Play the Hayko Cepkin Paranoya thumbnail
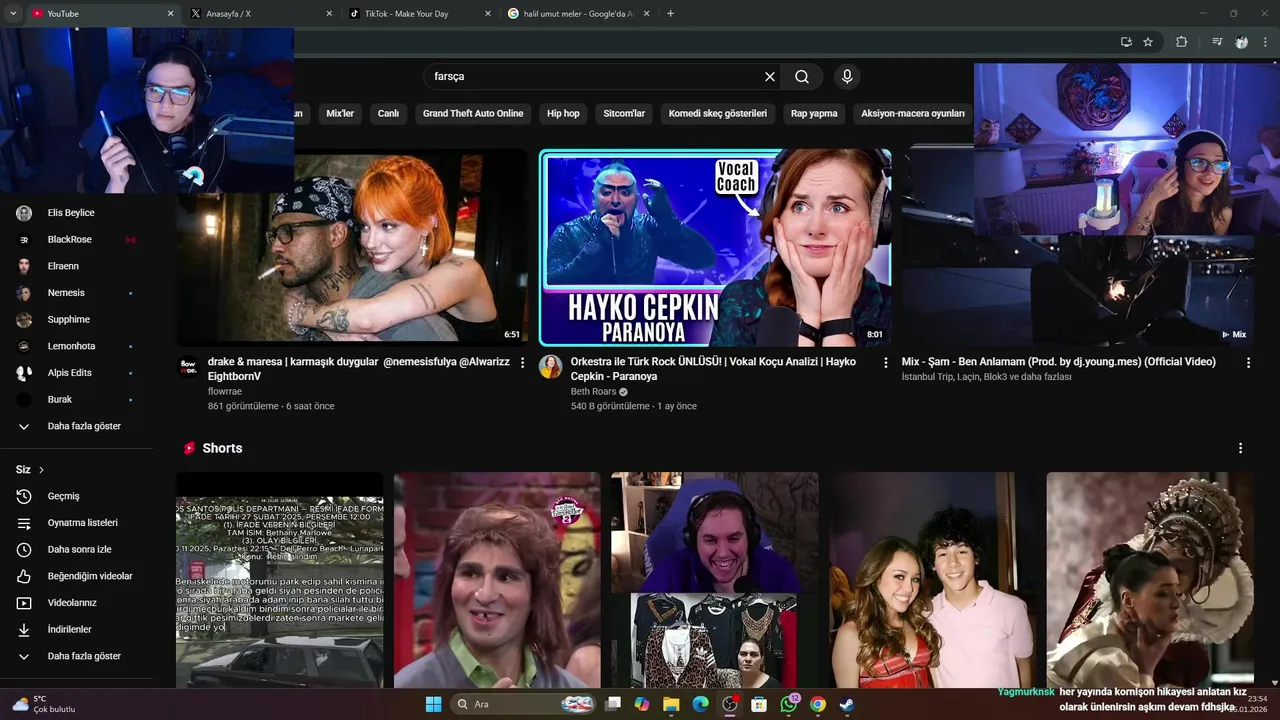The height and width of the screenshot is (720, 1280). (715, 247)
